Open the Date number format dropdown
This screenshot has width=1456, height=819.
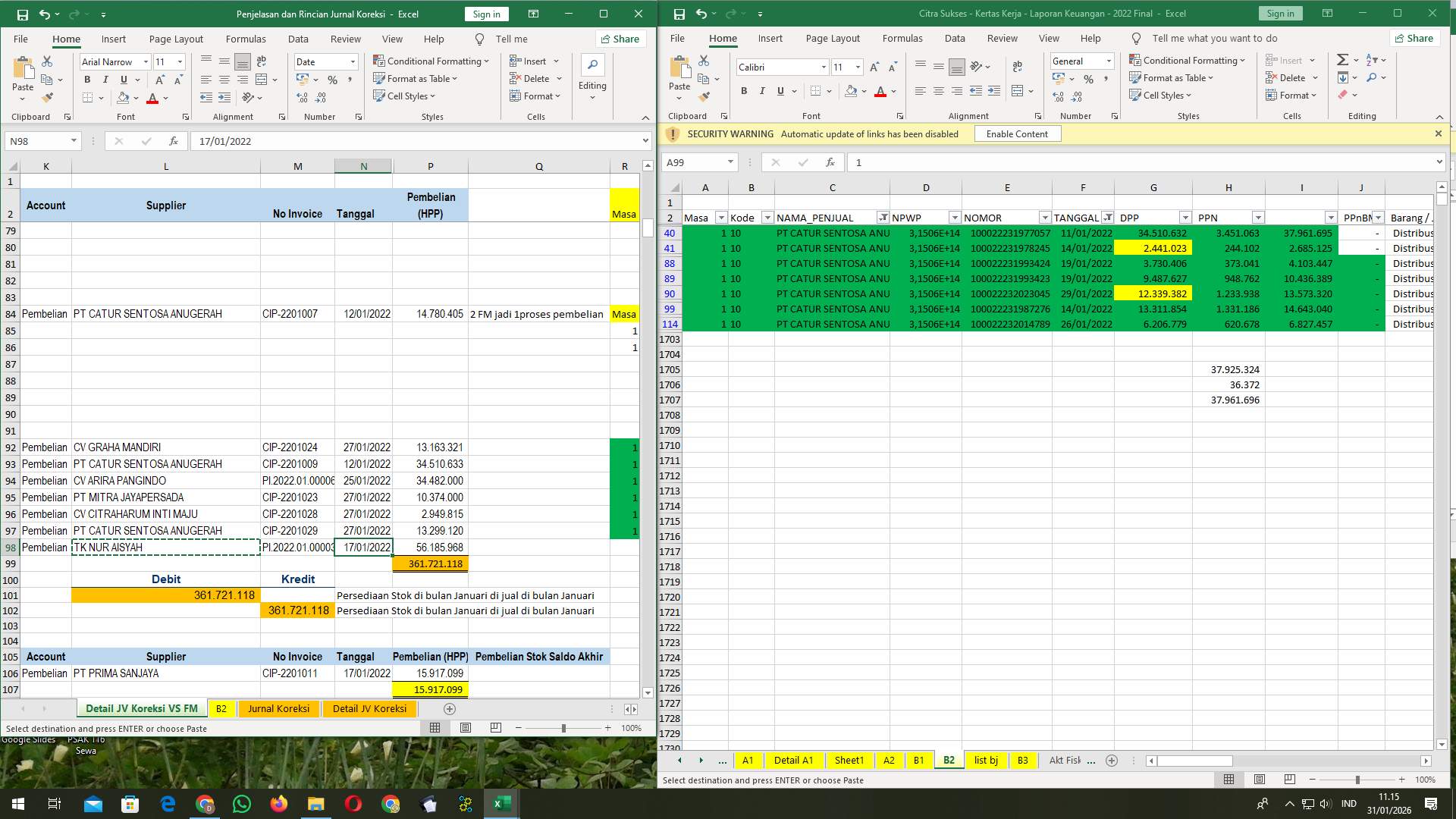point(352,61)
